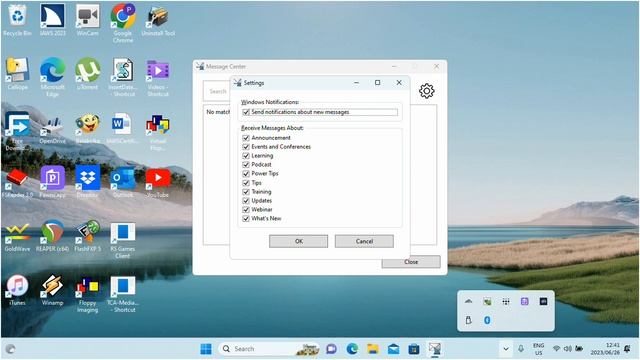Click the USB safely remove tray icon
The width and height of the screenshot is (640, 360).
(x=468, y=320)
